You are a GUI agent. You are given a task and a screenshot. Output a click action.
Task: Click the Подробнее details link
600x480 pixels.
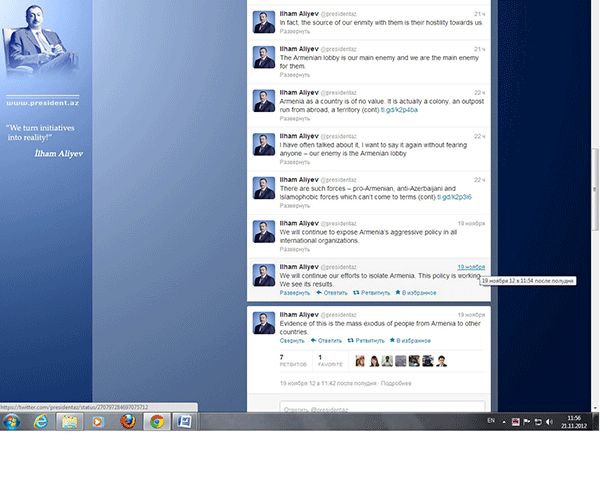coord(396,383)
